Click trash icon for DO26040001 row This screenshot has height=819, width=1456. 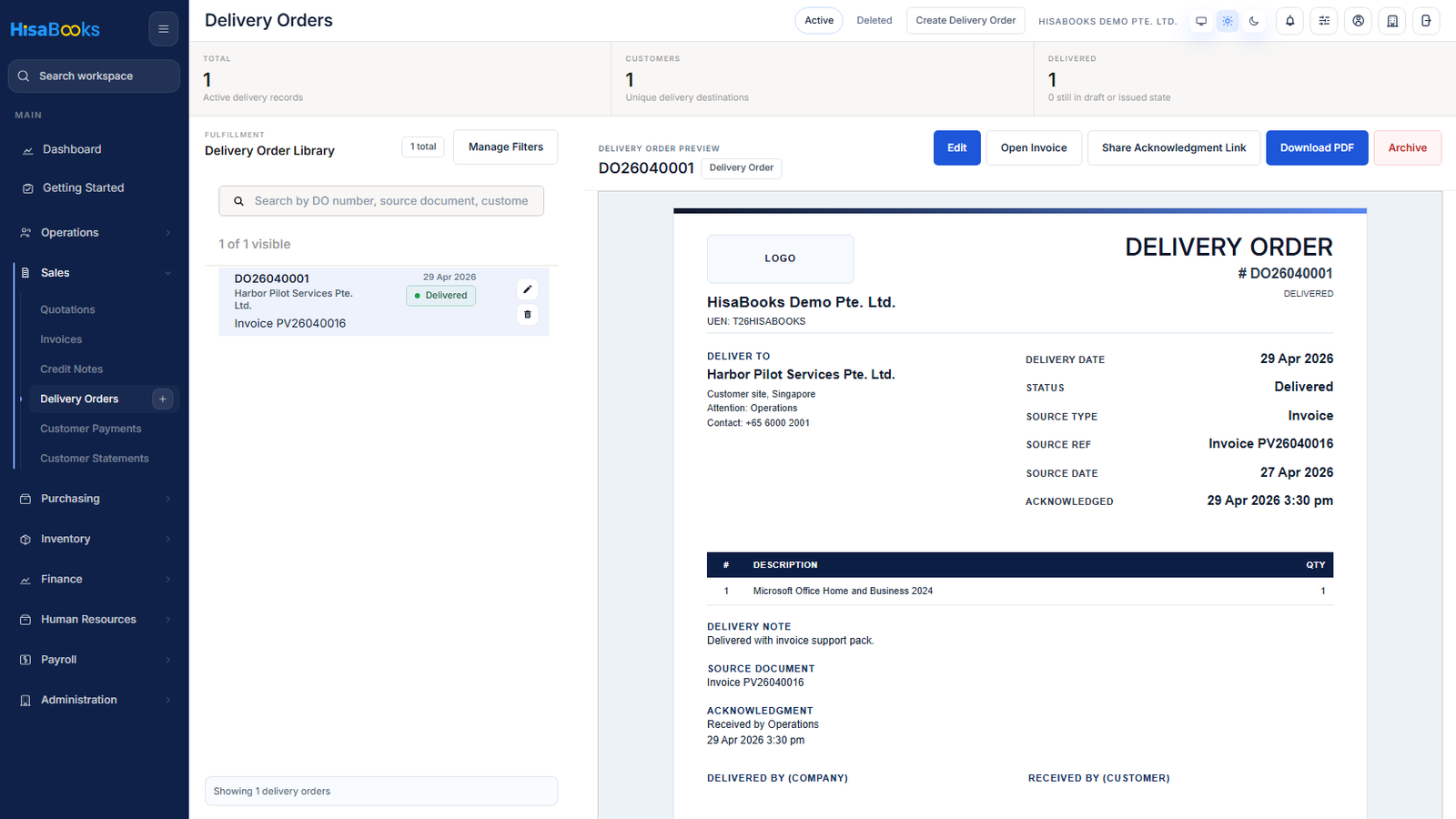point(528,315)
